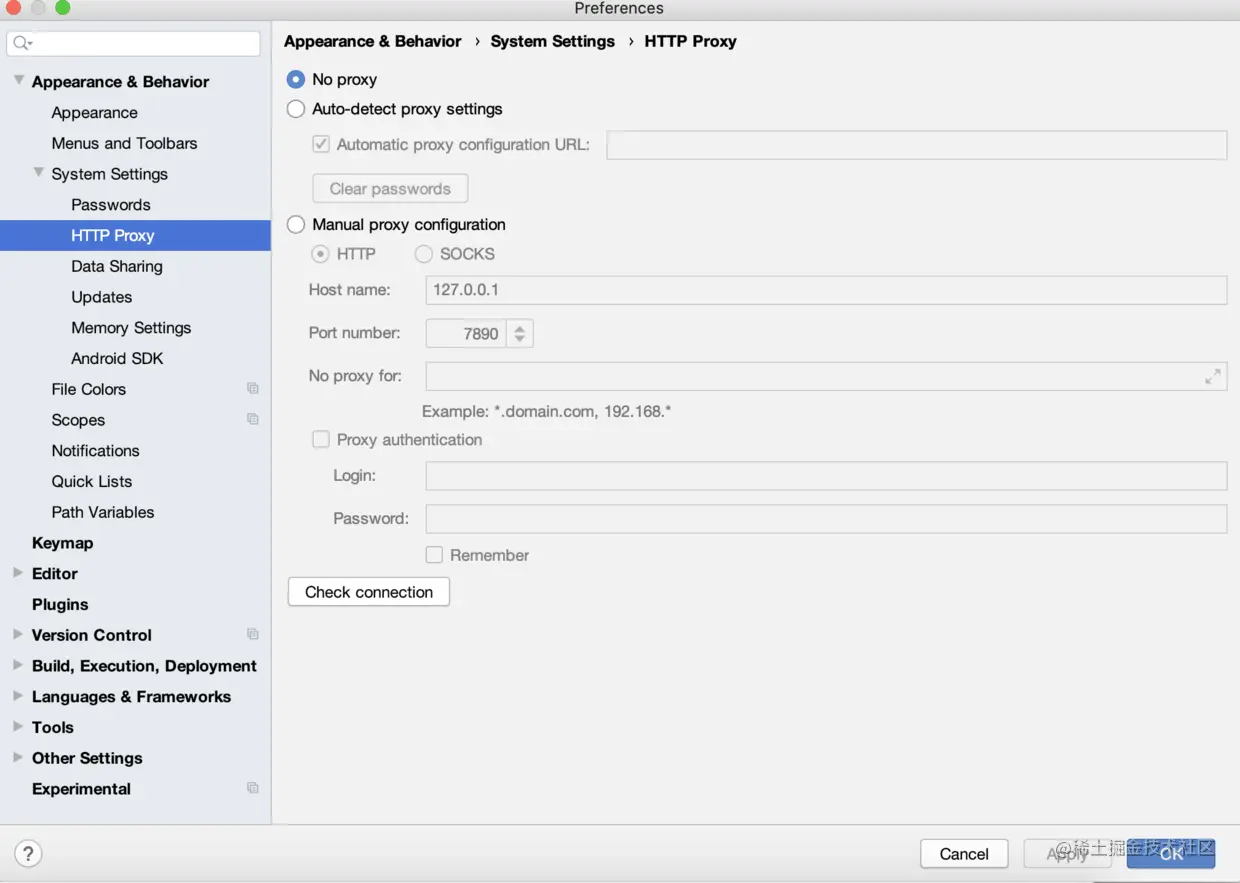Expand the No proxy for field
The width and height of the screenshot is (1240, 883).
click(1213, 377)
